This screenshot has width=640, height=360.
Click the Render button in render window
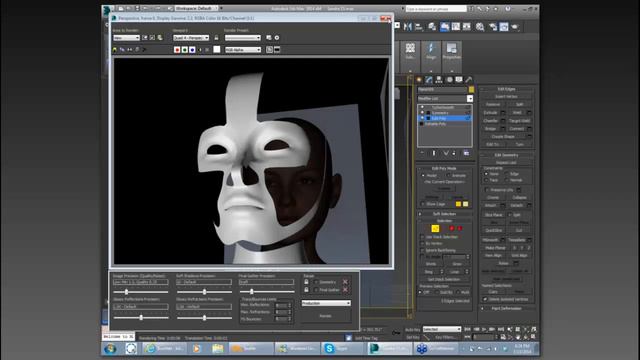(x=325, y=316)
